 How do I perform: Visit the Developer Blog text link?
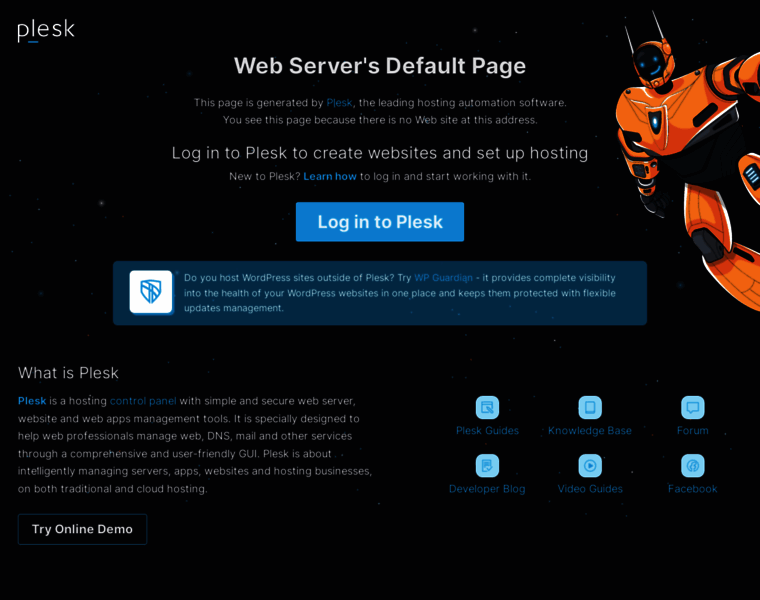pos(487,489)
